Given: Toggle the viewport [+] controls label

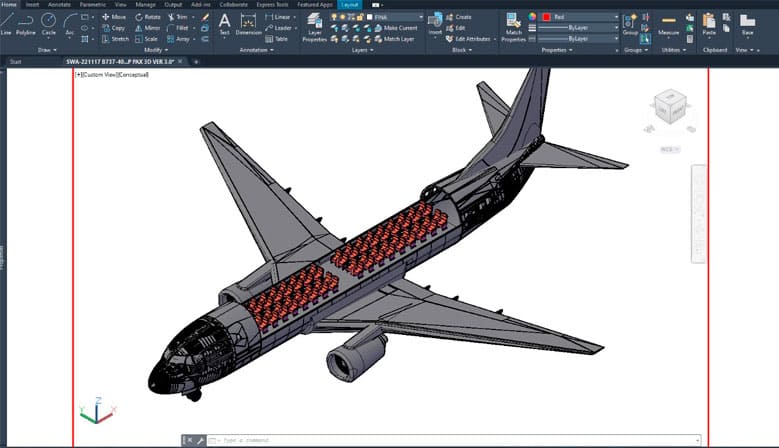Looking at the screenshot, I should 78,75.
